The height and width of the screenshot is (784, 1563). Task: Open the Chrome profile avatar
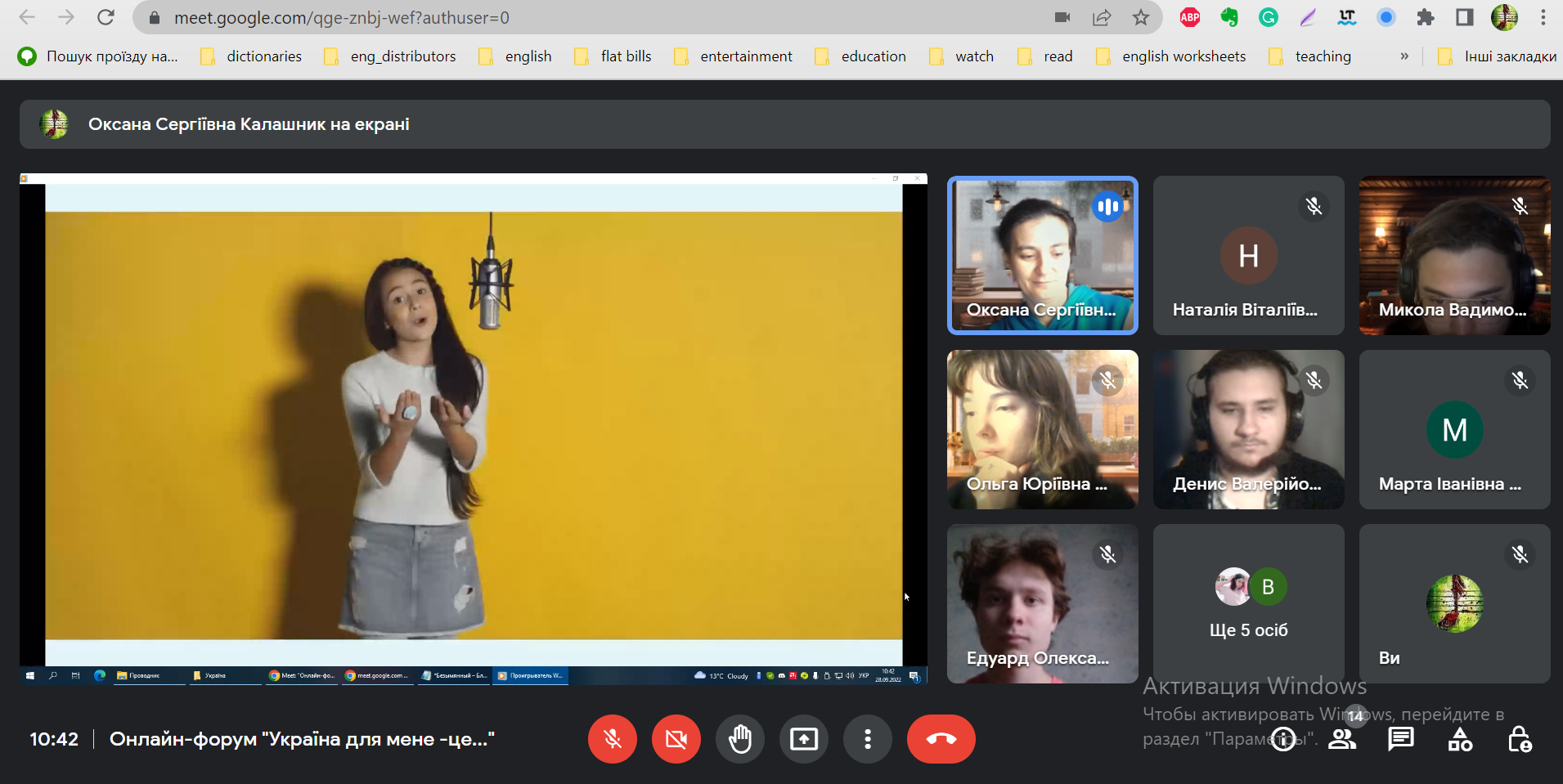(1504, 17)
